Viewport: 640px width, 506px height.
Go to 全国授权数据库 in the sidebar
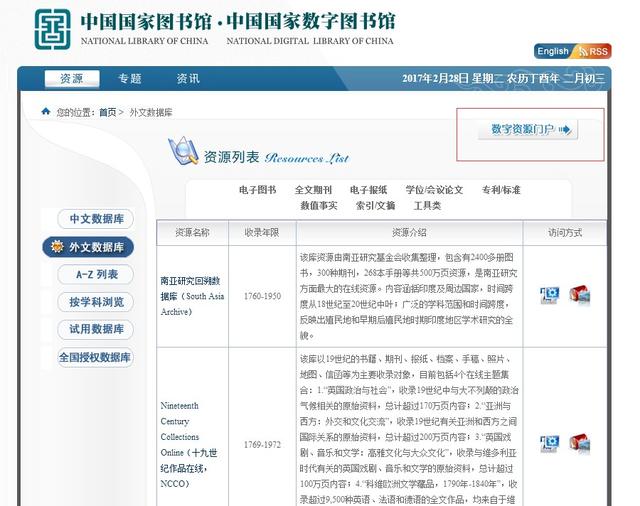pos(96,357)
